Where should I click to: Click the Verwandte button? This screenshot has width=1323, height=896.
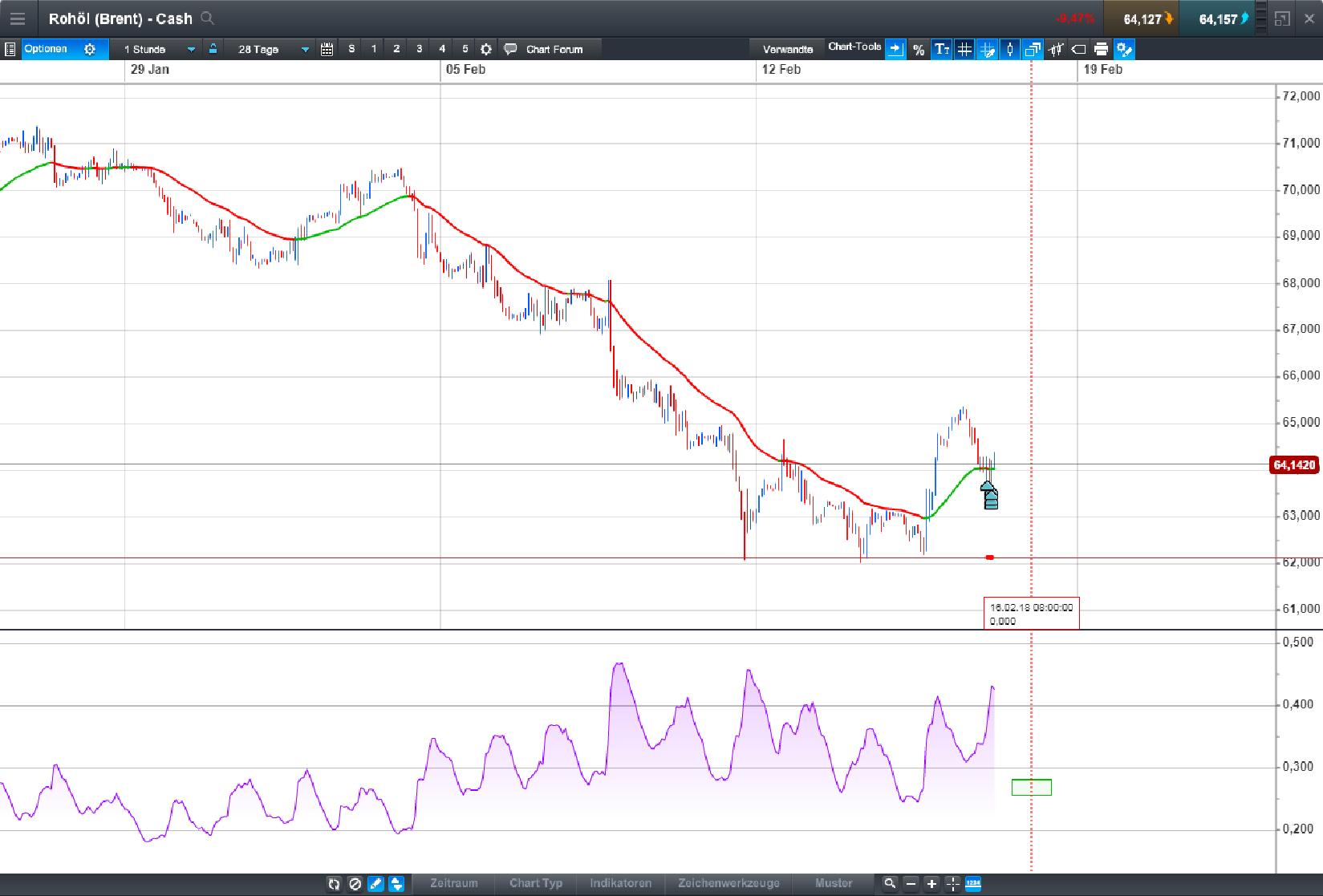[787, 49]
